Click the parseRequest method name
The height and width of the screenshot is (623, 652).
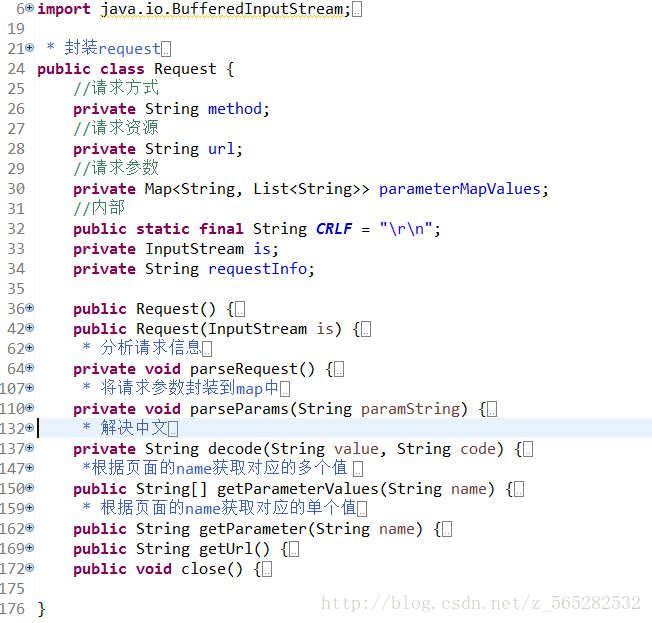pos(244,369)
